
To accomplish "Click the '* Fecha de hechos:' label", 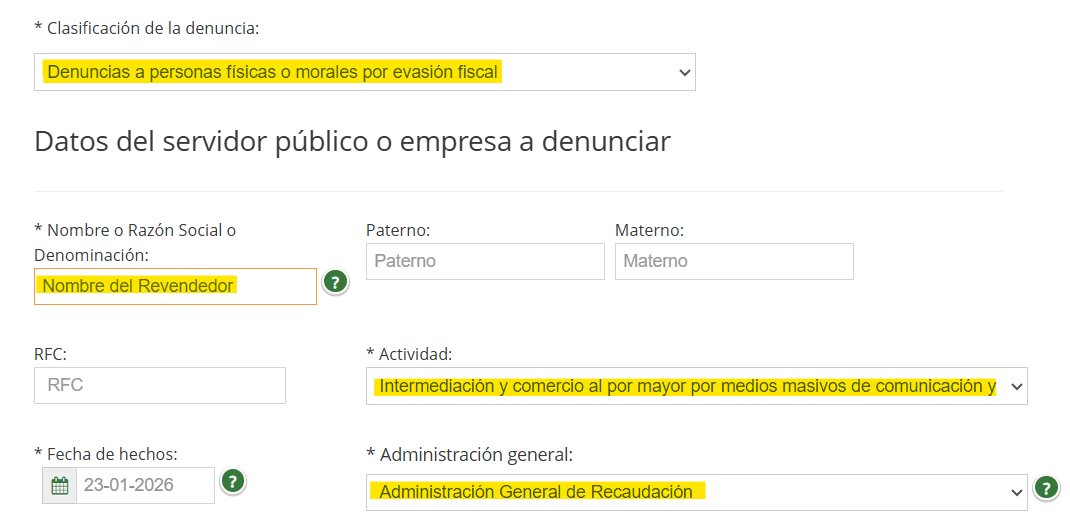I will [x=106, y=454].
